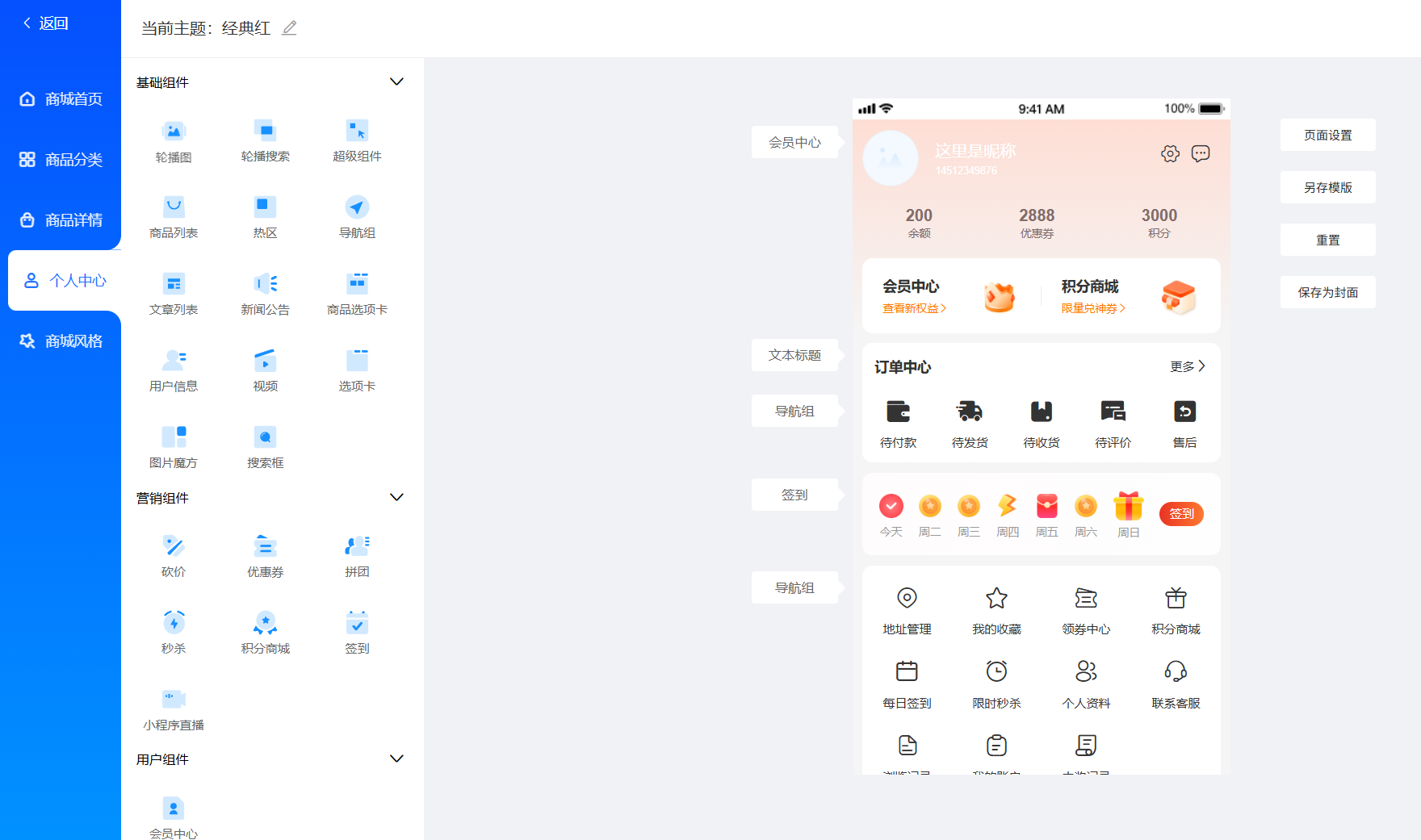Click the 待付款 wallet icon
1421x840 pixels.
click(x=898, y=412)
